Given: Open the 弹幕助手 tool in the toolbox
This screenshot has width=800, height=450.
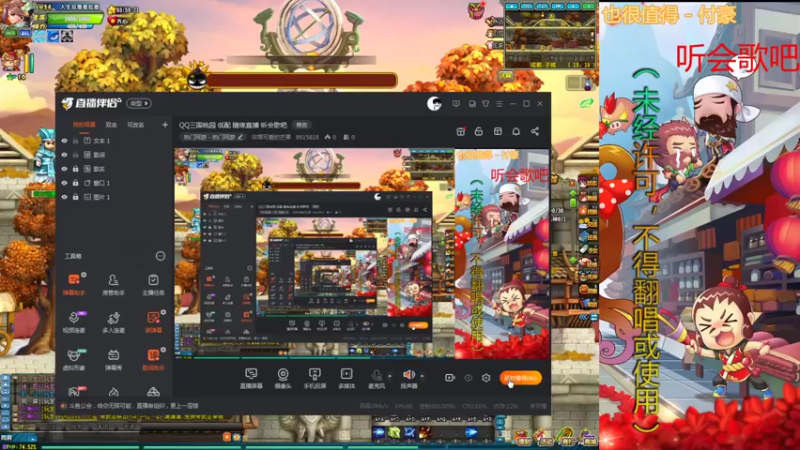Looking at the screenshot, I should point(74,284).
